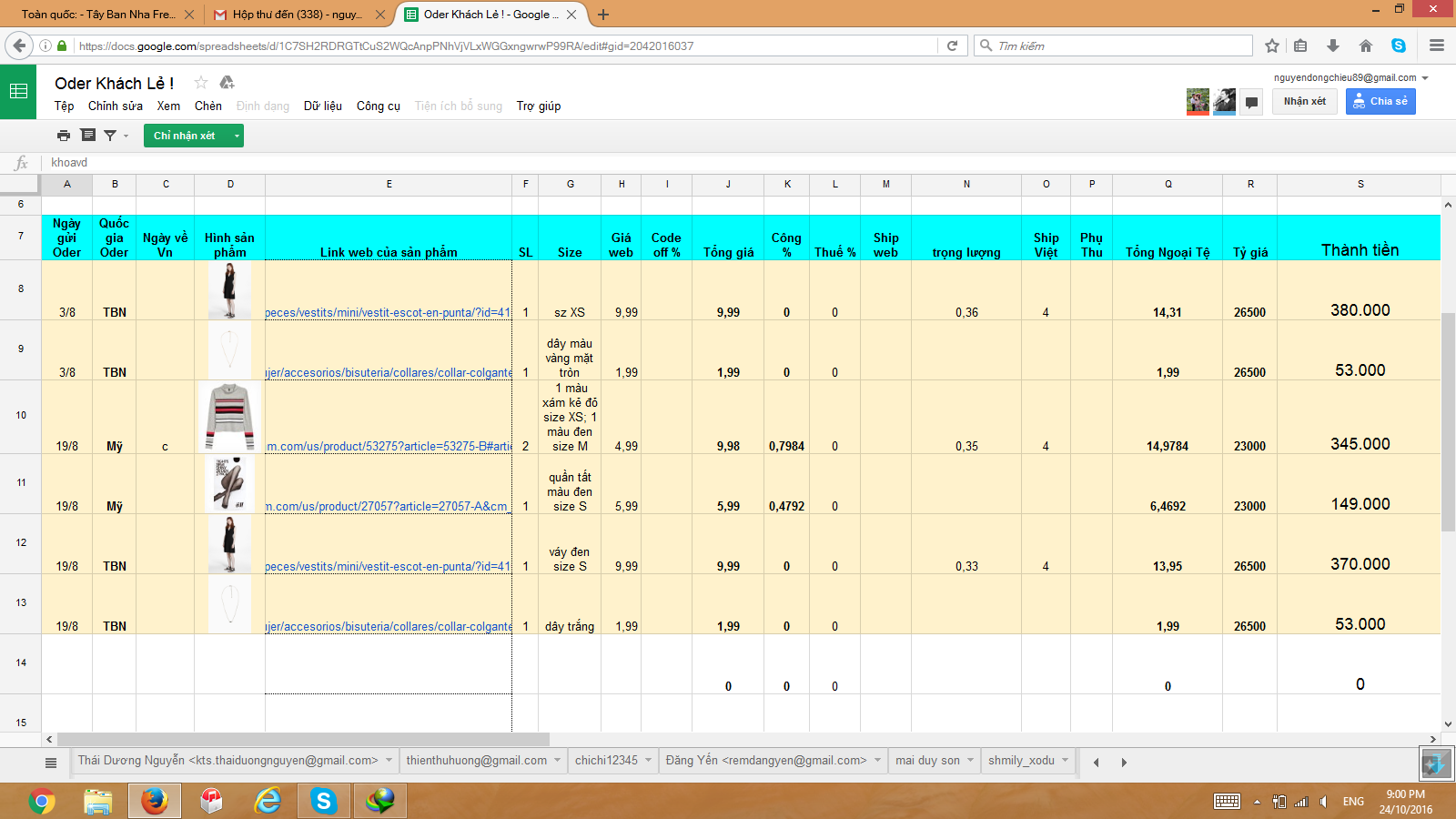Click the all sheets list icon
This screenshot has height=819, width=1456.
[51, 762]
